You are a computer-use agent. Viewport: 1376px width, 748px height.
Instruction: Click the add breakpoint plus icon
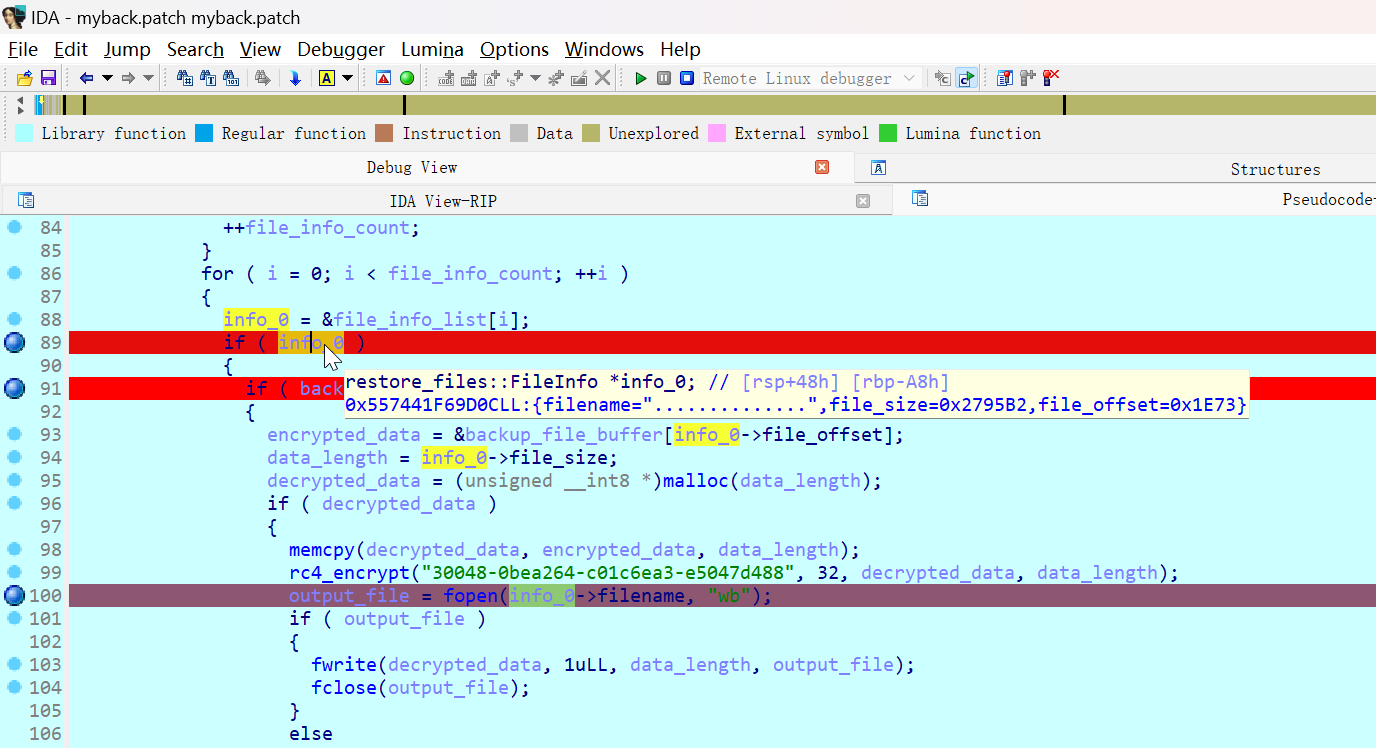point(1028,78)
